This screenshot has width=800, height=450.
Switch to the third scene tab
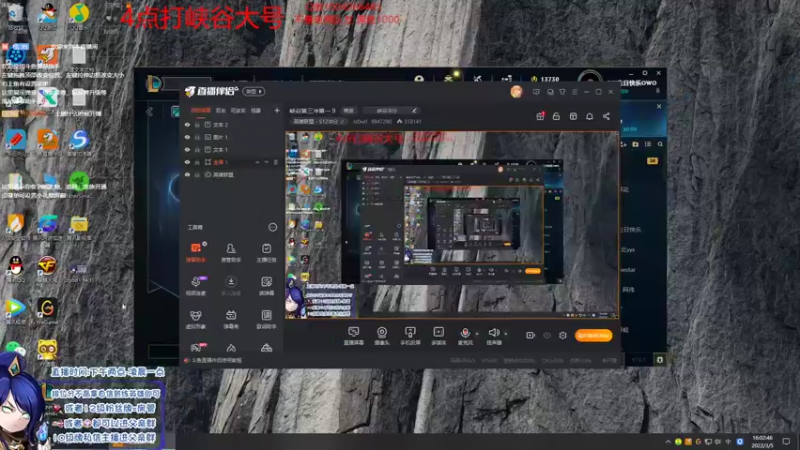238,110
